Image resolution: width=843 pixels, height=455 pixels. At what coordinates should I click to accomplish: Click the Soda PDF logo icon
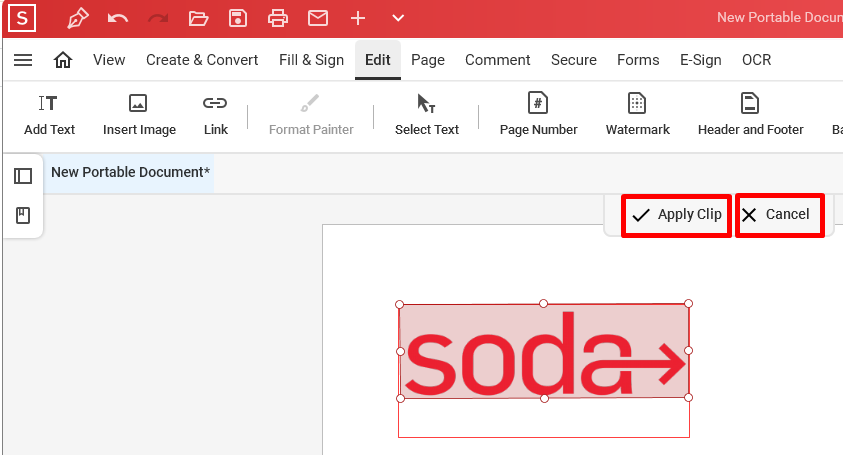tap(22, 18)
